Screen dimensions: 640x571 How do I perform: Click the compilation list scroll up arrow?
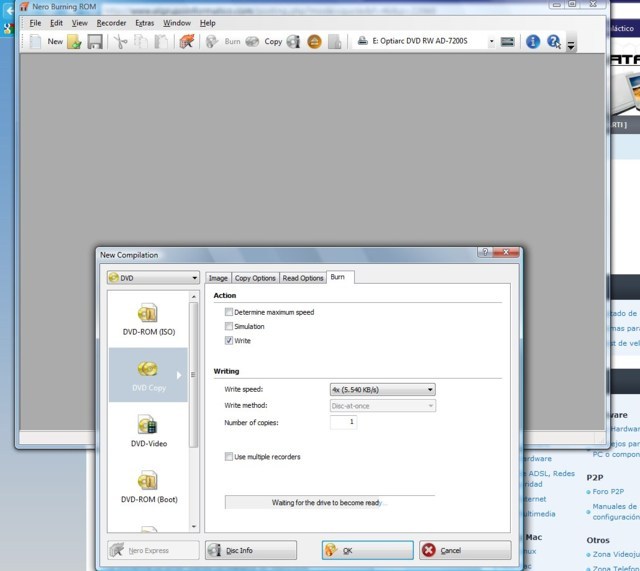click(193, 297)
